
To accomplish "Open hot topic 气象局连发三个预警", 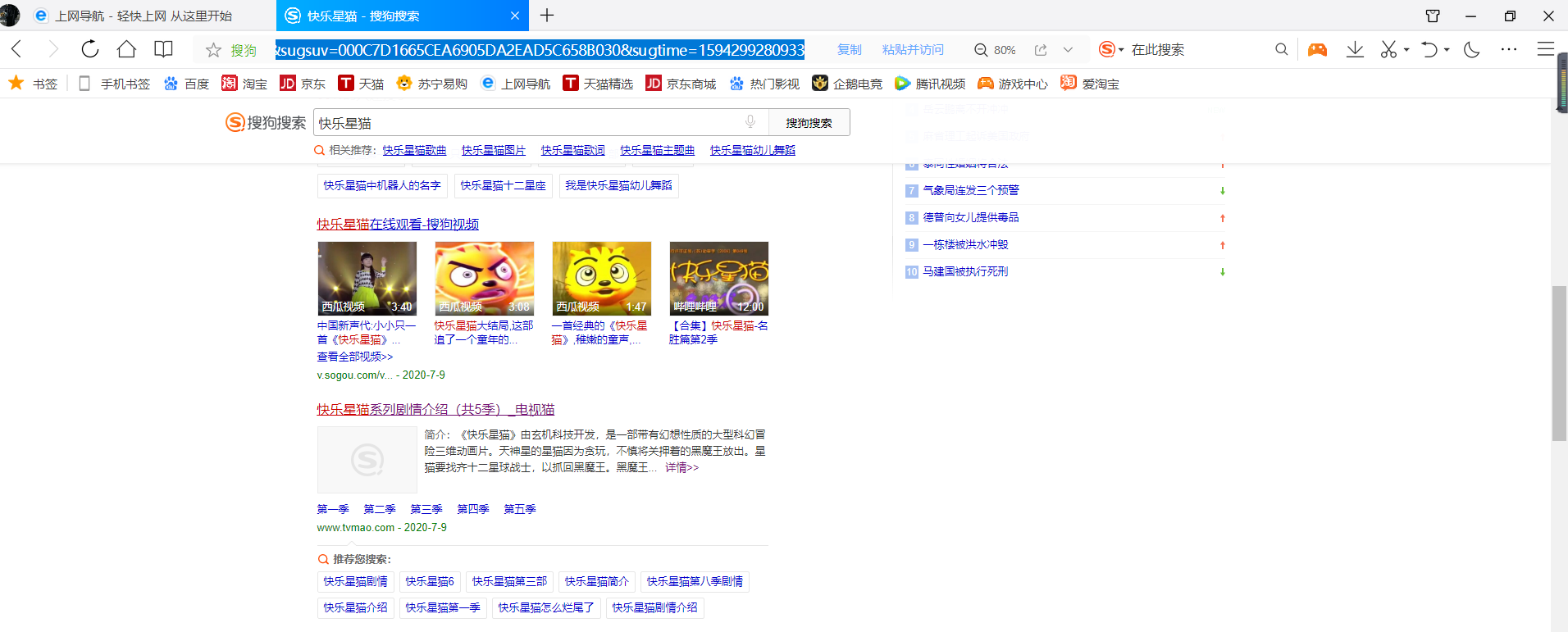I will (971, 190).
